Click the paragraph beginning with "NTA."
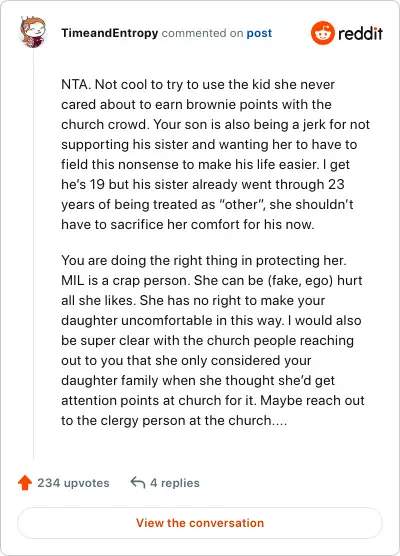 point(215,155)
